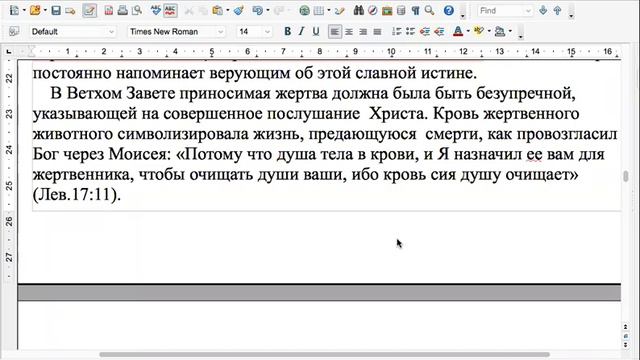Toggle Edit File mode
This screenshot has width=640, height=360.
89,11
